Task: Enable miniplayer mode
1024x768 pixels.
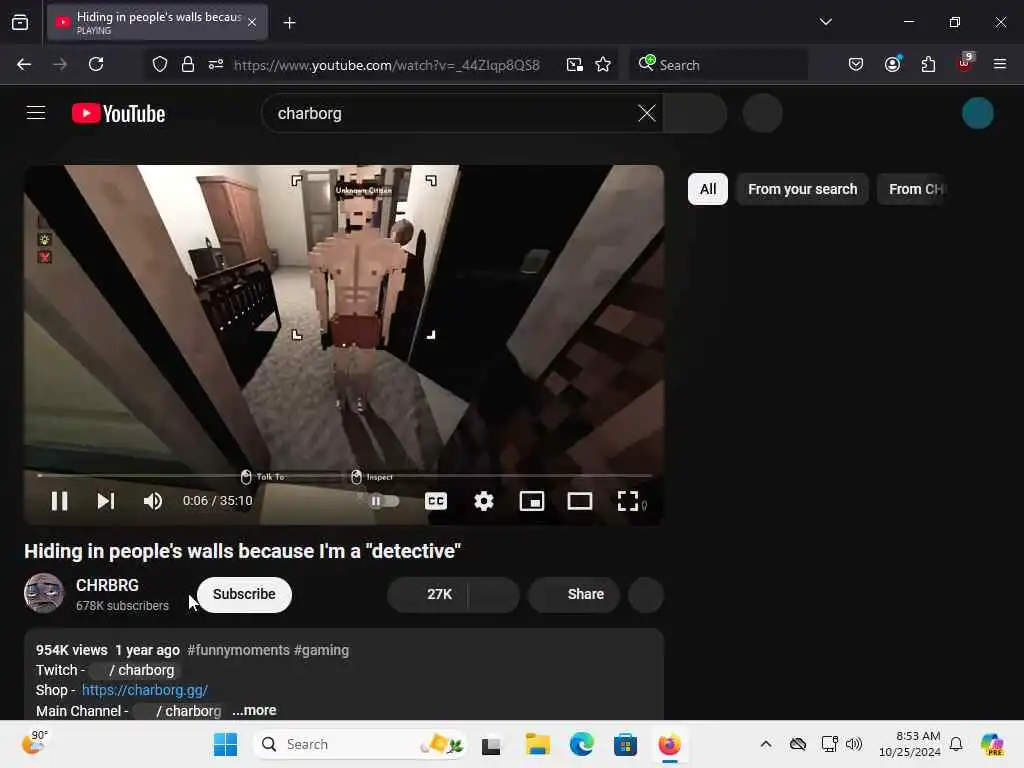Action: 532,501
